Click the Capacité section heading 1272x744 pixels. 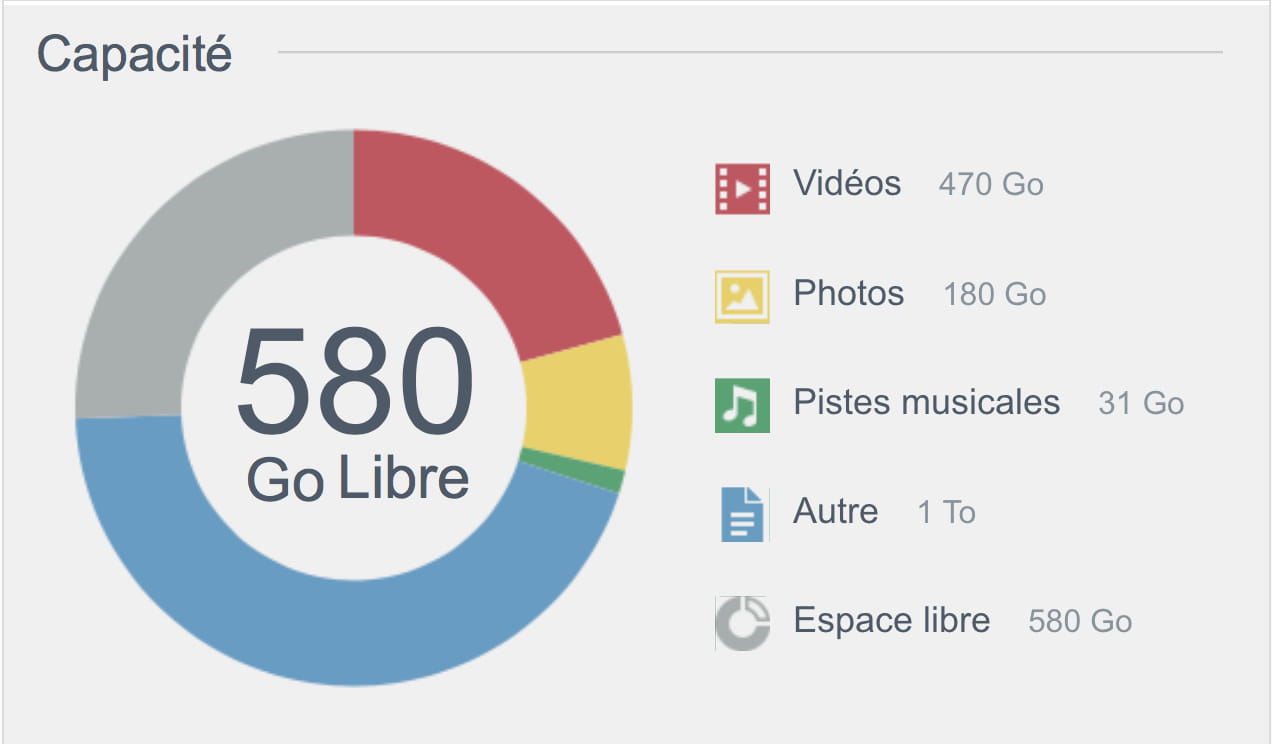(x=134, y=55)
